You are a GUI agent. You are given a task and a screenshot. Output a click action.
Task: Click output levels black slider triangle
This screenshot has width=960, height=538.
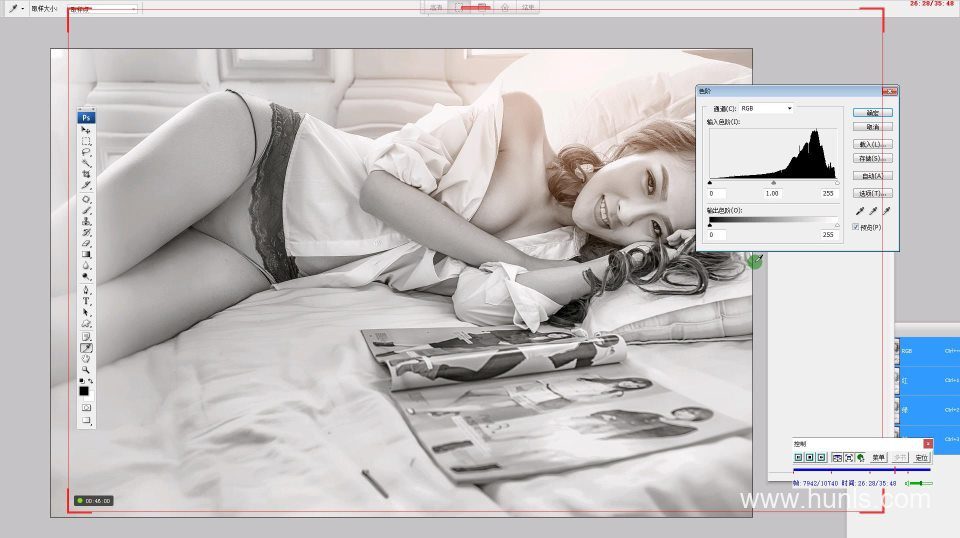pyautogui.click(x=710, y=225)
